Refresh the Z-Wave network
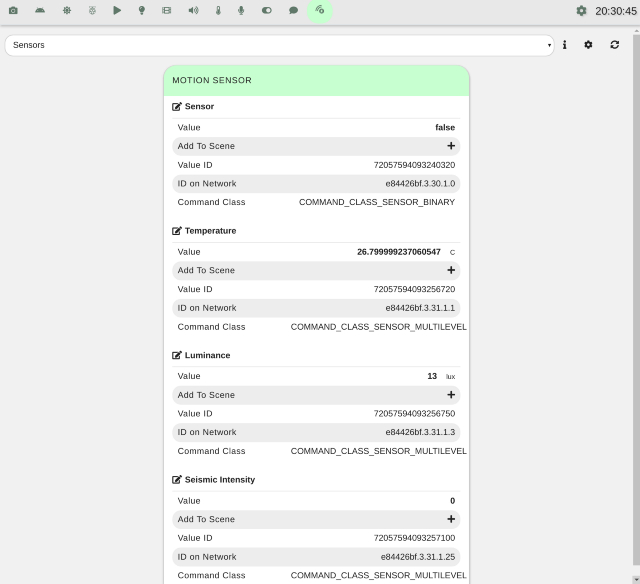The height and width of the screenshot is (584, 640). pyautogui.click(x=614, y=45)
